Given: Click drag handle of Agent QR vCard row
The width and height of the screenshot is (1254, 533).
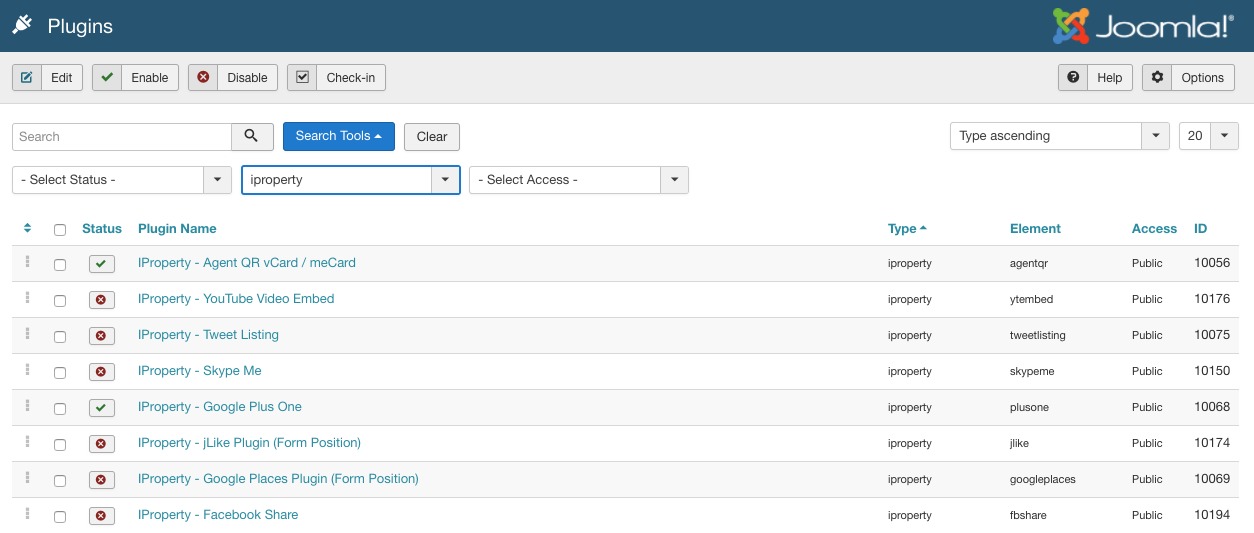Looking at the screenshot, I should click(x=27, y=262).
